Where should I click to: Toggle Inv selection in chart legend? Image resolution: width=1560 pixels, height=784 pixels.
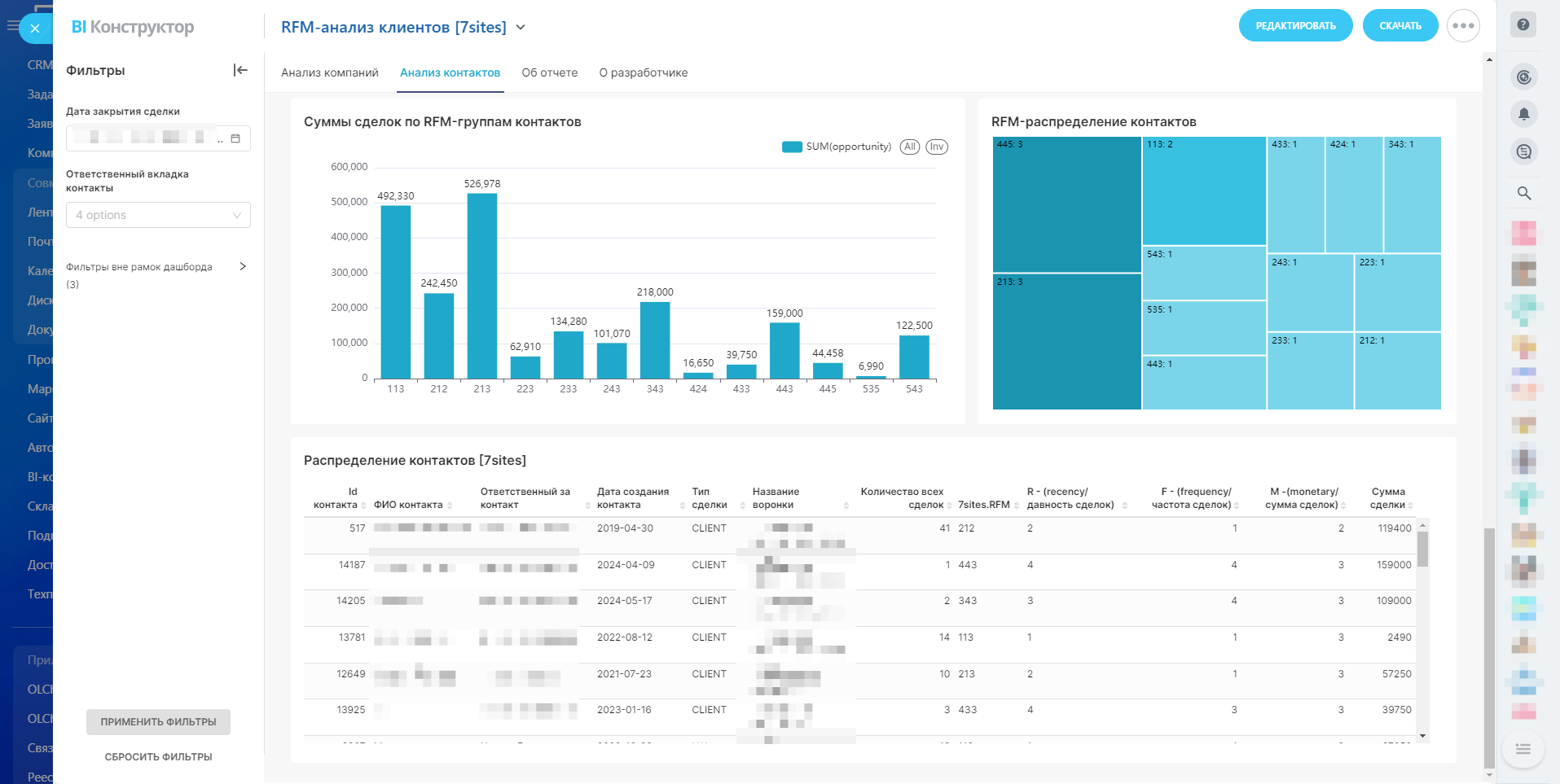(x=937, y=147)
